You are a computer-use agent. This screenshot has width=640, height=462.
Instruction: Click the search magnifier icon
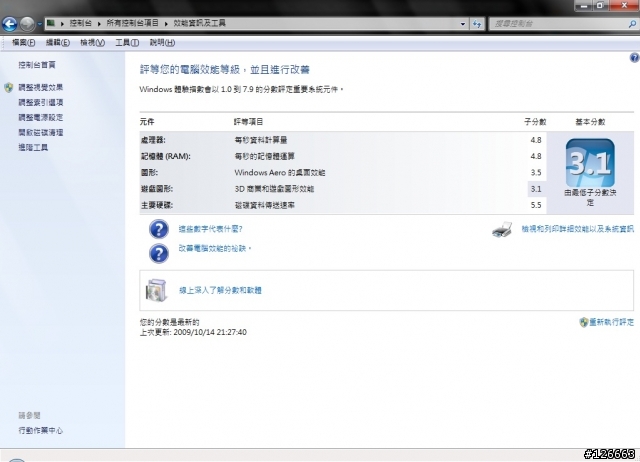pyautogui.click(x=632, y=24)
